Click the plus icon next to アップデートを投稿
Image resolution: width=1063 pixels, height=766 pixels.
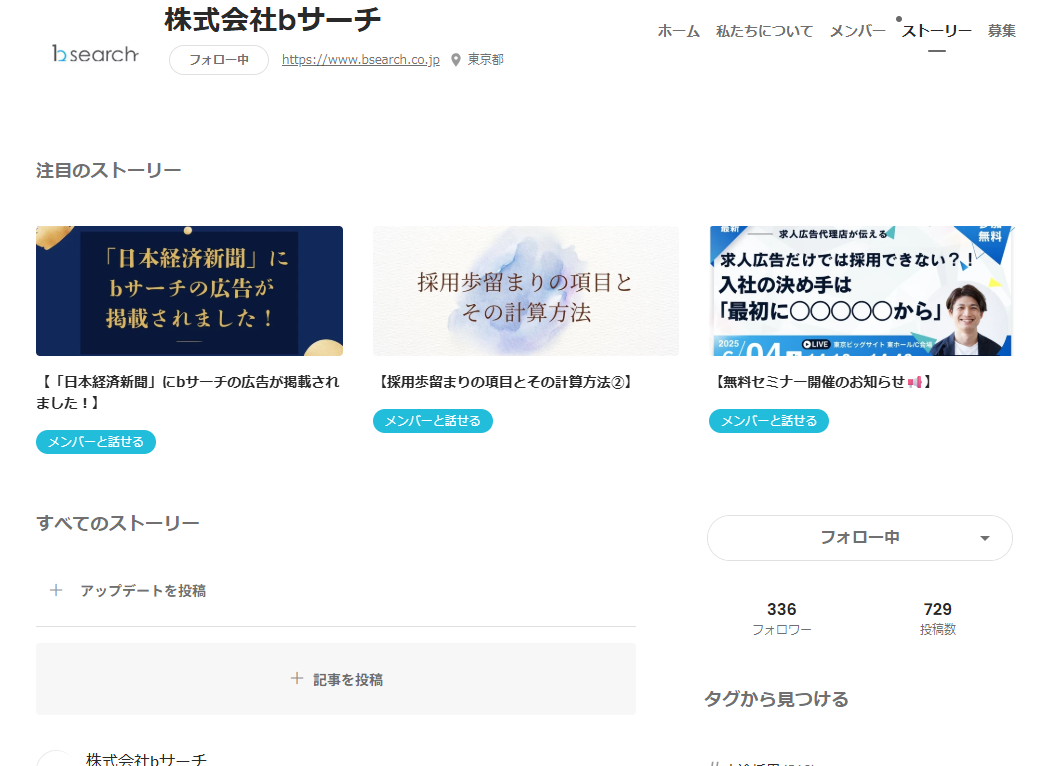click(x=56, y=591)
